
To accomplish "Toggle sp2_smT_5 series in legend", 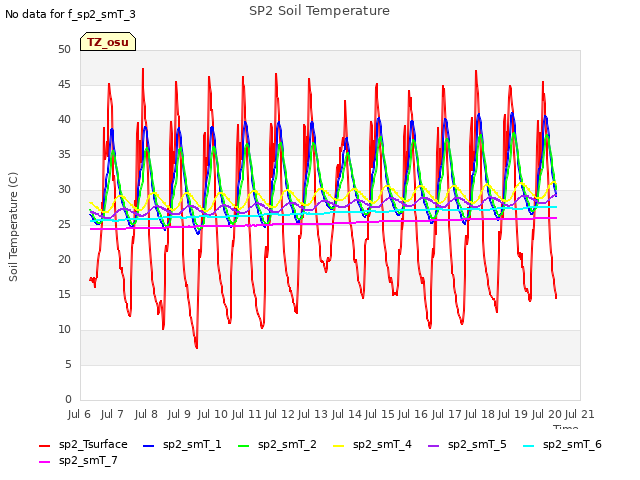I will pos(467,444).
